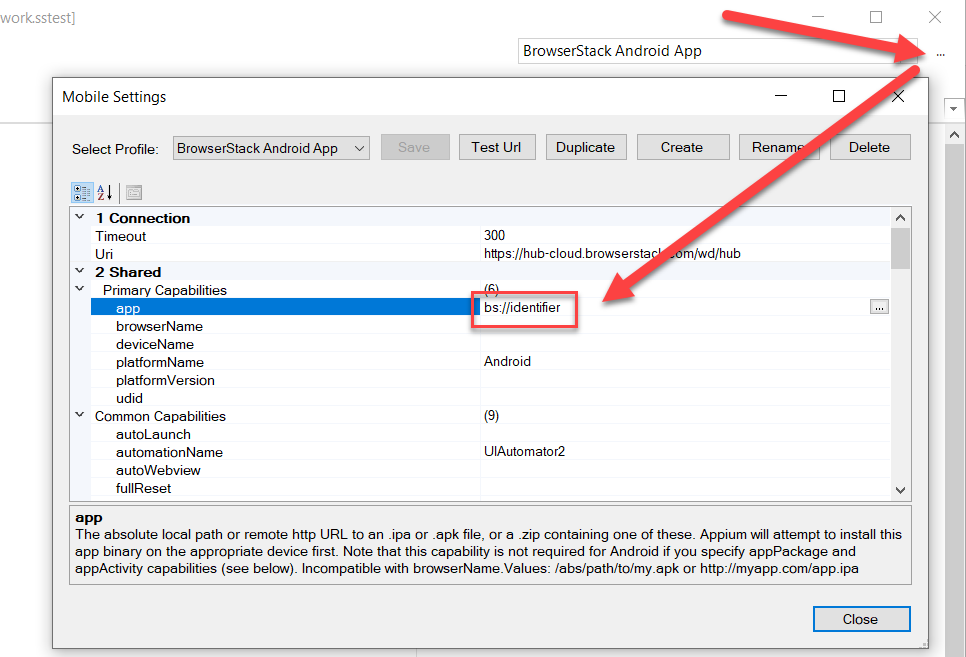Collapse the Primary Capabilities group
This screenshot has width=966, height=657.
[80, 290]
